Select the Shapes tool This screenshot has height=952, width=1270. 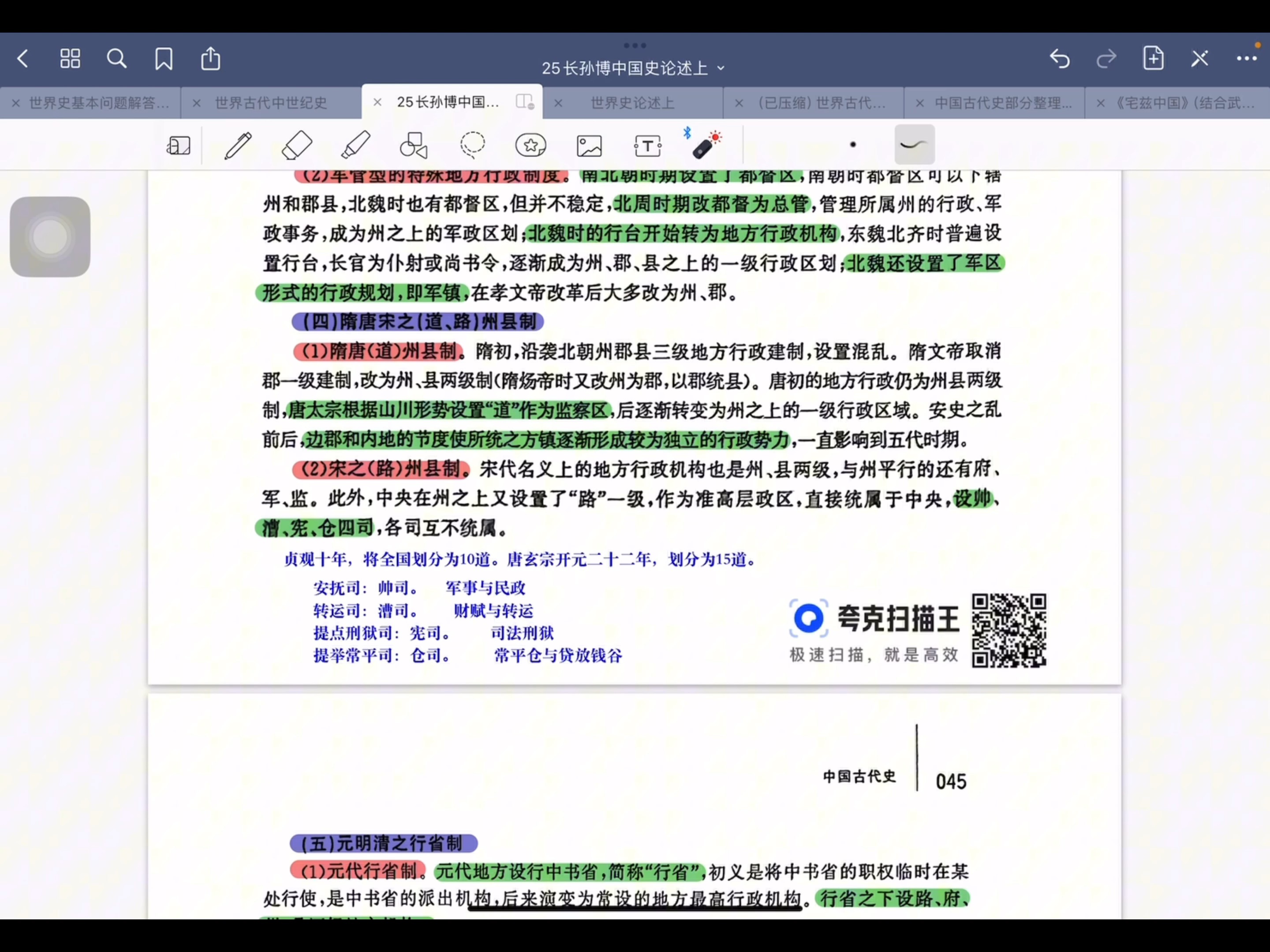[x=414, y=145]
